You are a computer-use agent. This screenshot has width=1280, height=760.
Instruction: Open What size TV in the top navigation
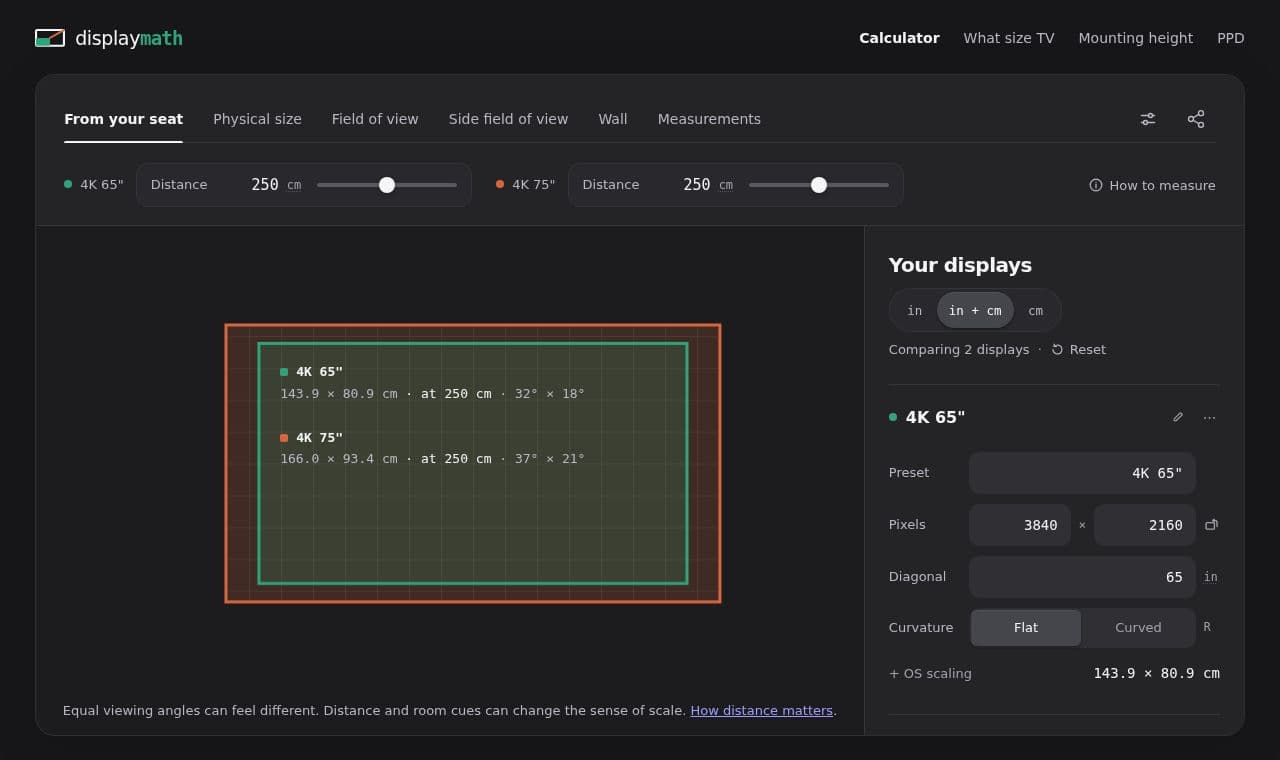pyautogui.click(x=1009, y=38)
